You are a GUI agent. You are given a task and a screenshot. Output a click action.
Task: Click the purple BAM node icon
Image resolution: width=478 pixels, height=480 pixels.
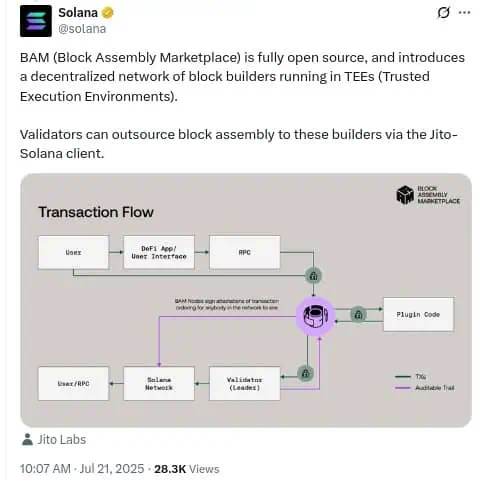click(x=315, y=316)
